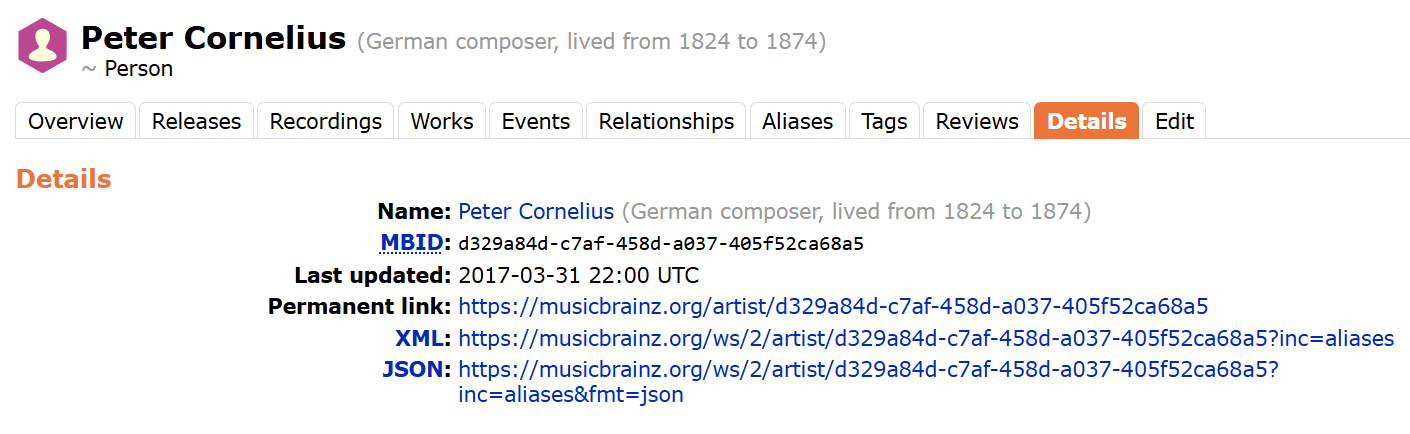View the Aliases tab
The image size is (1410, 434).
(x=797, y=121)
